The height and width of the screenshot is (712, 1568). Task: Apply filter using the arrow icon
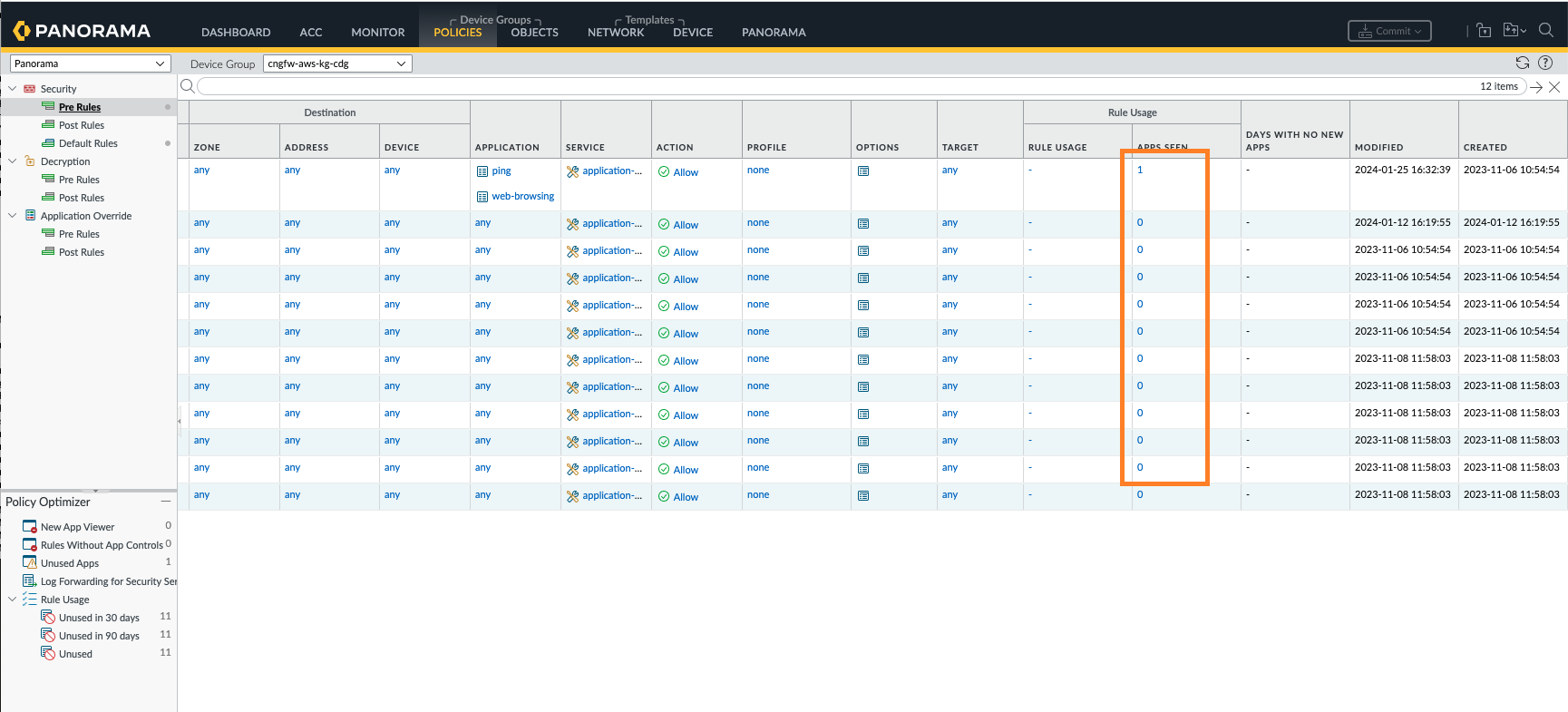(1536, 87)
